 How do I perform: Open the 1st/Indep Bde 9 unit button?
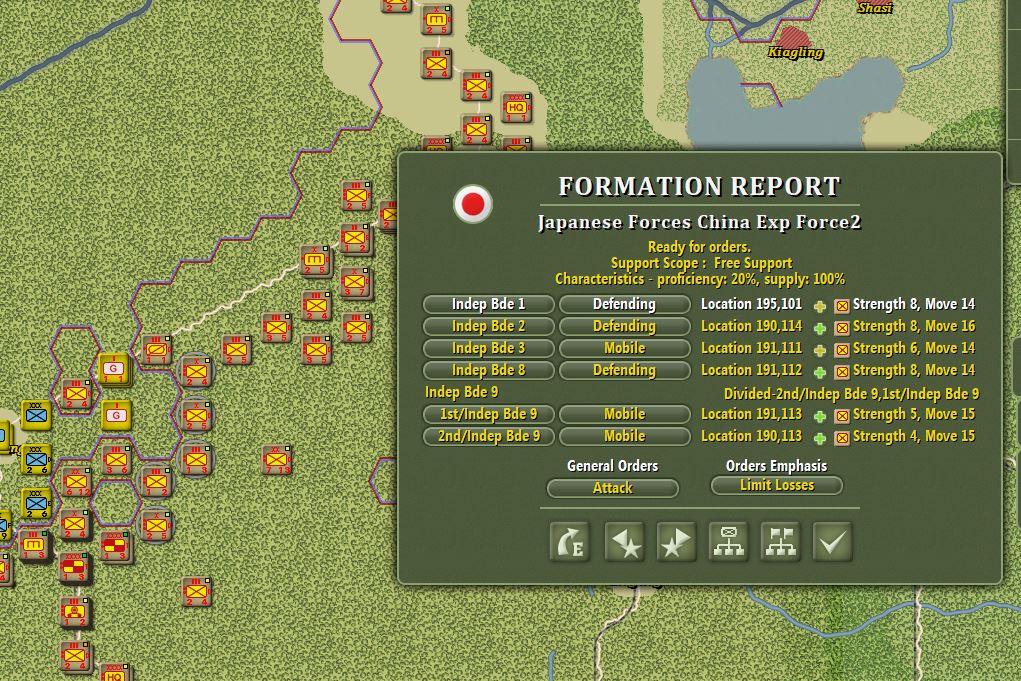click(x=488, y=414)
